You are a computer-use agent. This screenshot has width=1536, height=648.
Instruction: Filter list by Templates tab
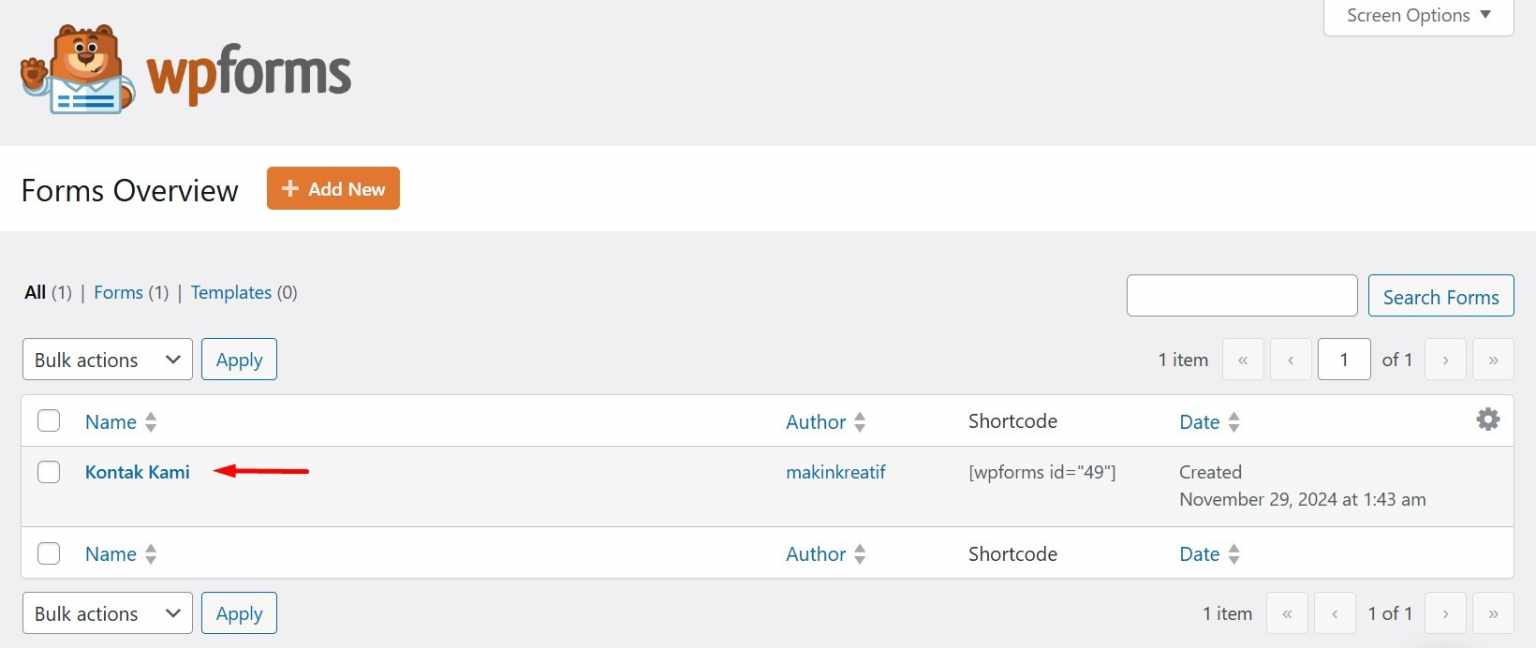pyautogui.click(x=231, y=292)
